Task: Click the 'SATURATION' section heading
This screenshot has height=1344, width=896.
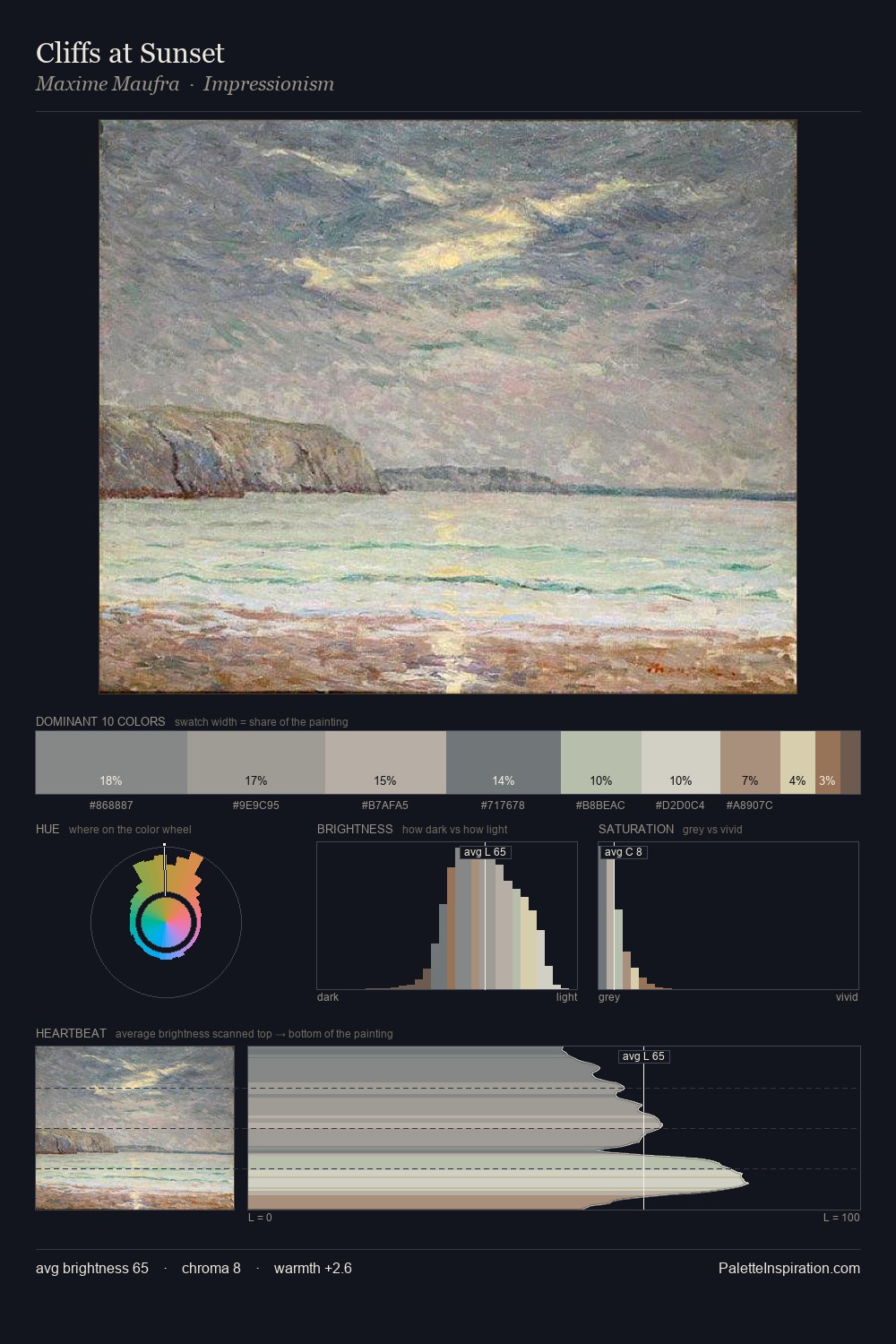Action: tap(636, 829)
